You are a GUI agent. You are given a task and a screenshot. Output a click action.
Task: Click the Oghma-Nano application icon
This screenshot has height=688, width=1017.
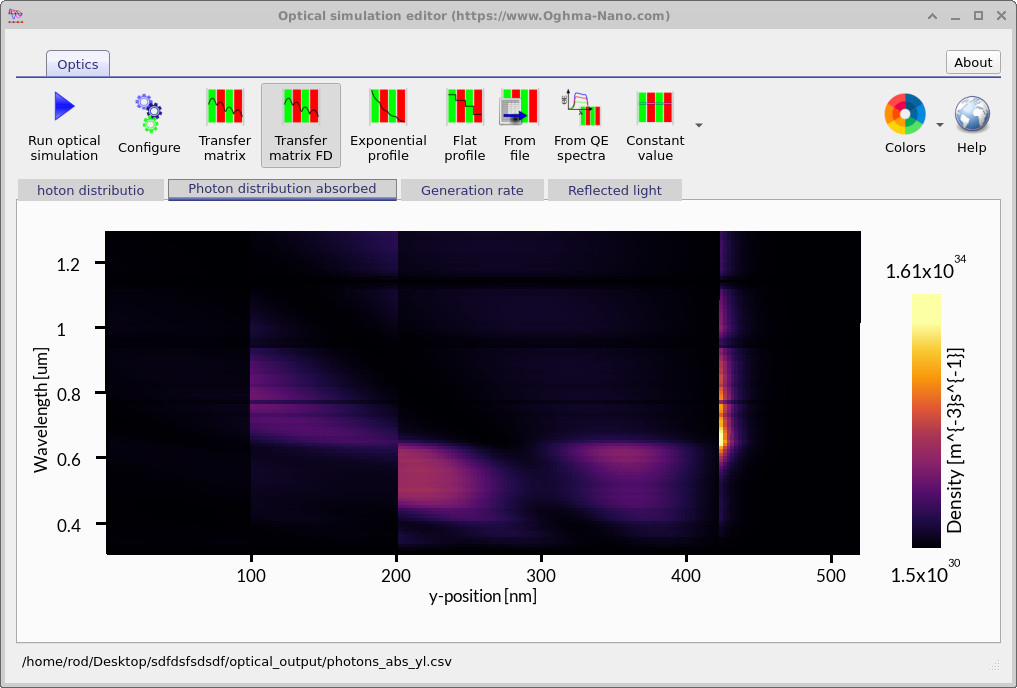(14, 16)
